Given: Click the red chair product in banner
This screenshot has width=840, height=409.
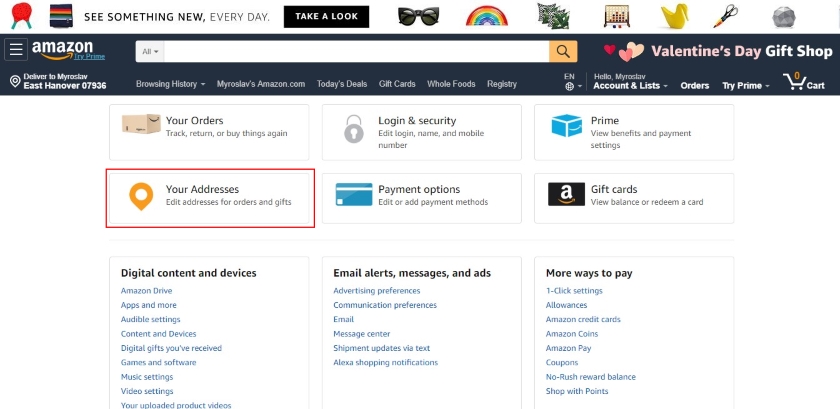Looking at the screenshot, I should tap(21, 15).
